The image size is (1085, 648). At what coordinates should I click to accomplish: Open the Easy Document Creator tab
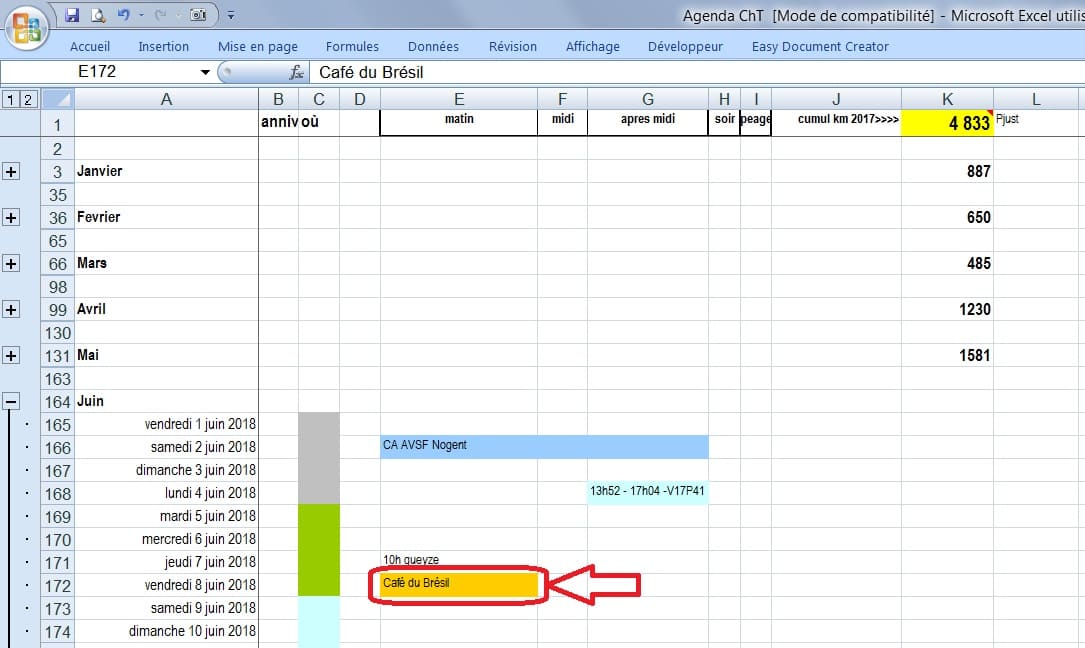coord(819,46)
